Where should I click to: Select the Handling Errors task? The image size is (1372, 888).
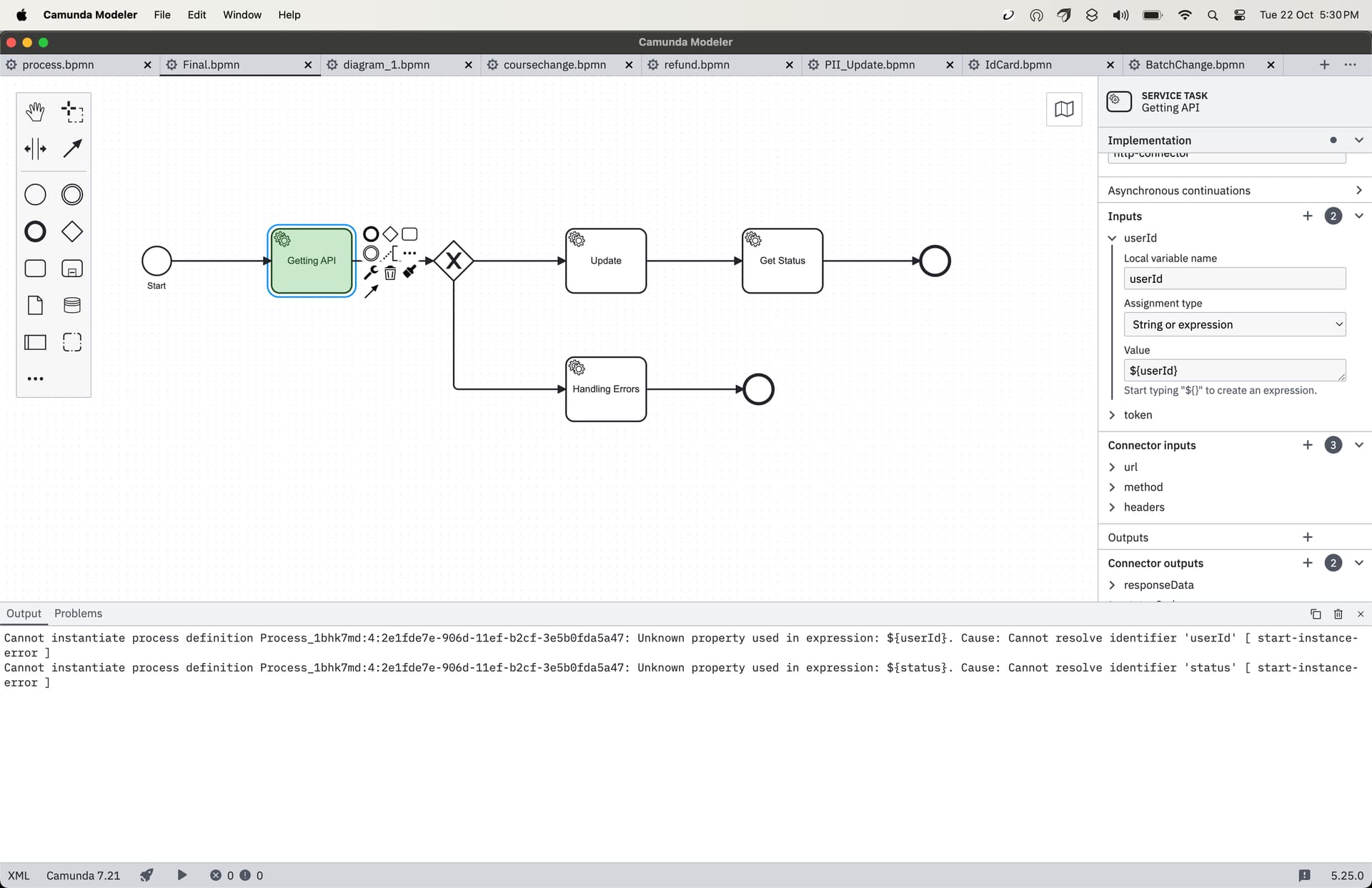[x=606, y=389]
